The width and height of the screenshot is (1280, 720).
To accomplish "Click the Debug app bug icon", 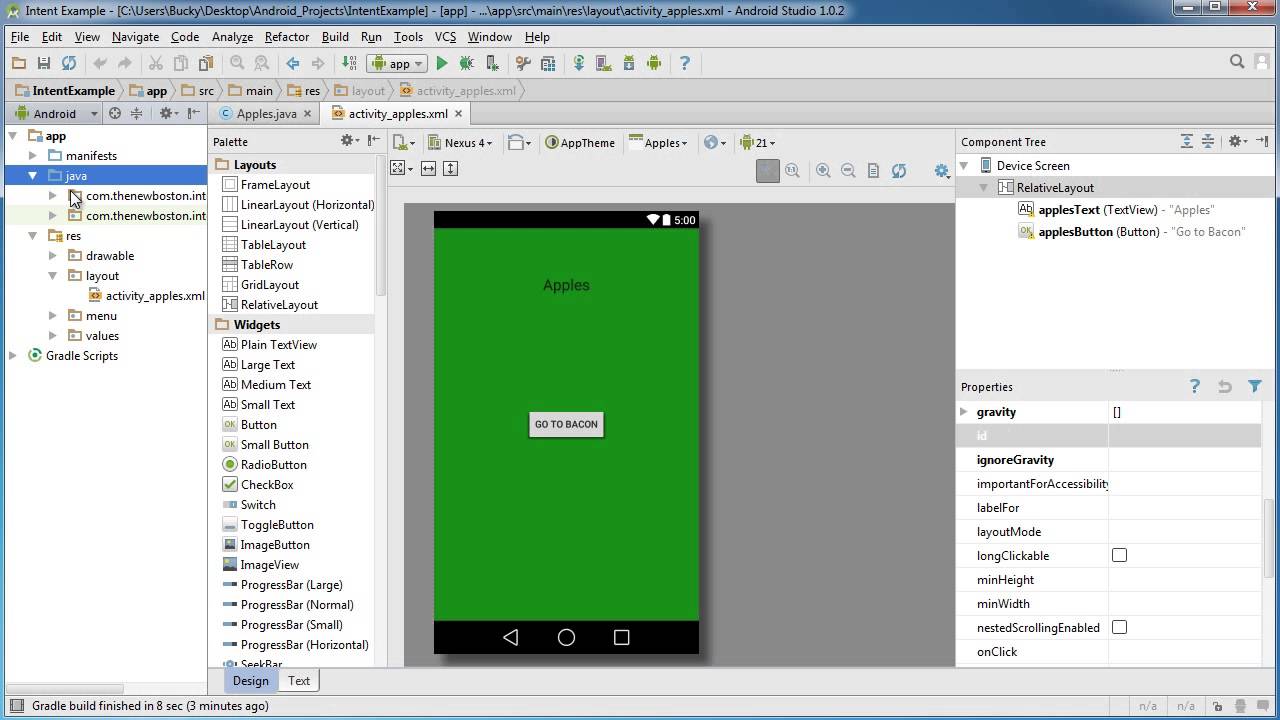I will 466,63.
